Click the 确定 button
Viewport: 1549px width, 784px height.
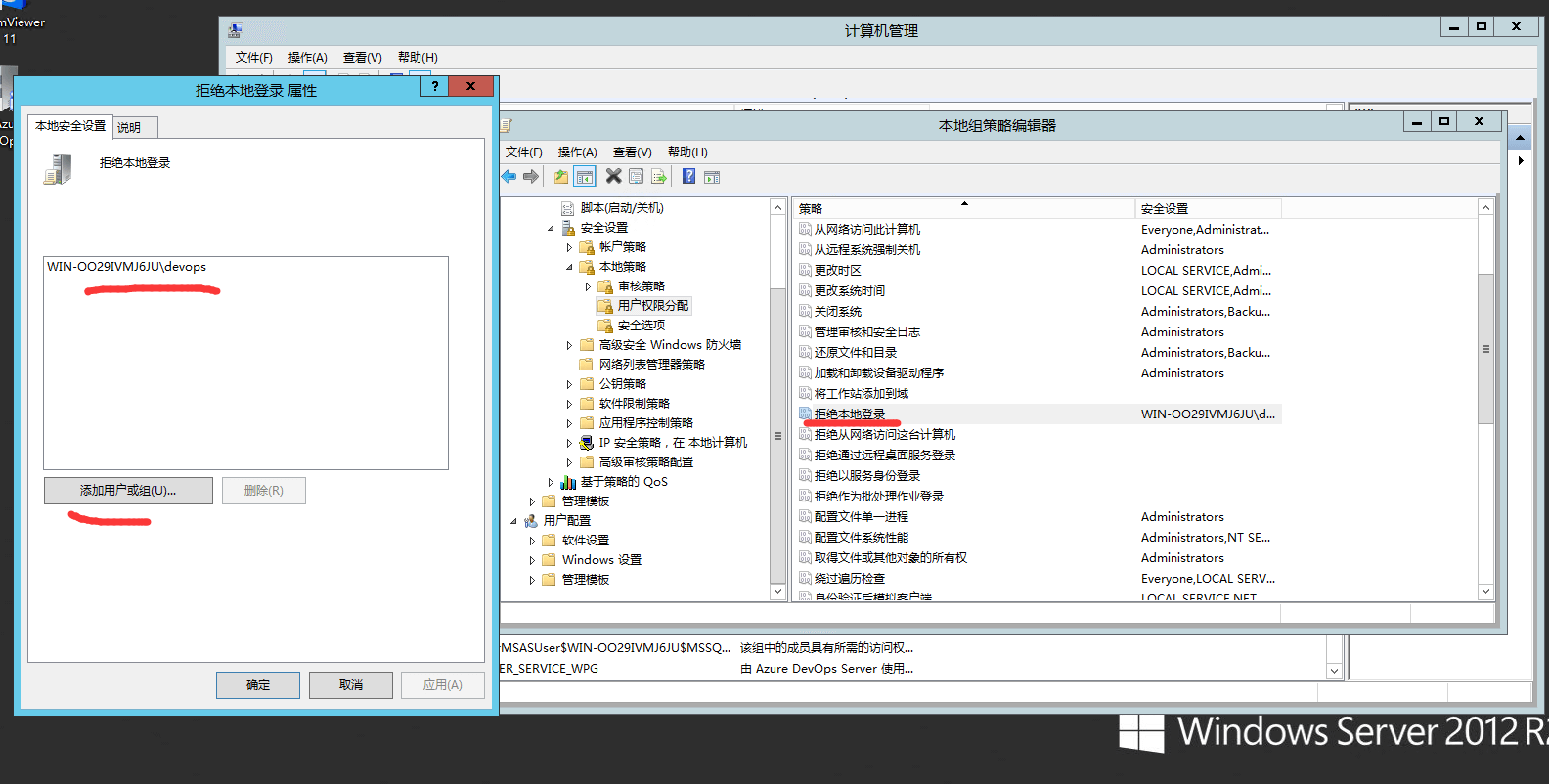pos(258,685)
